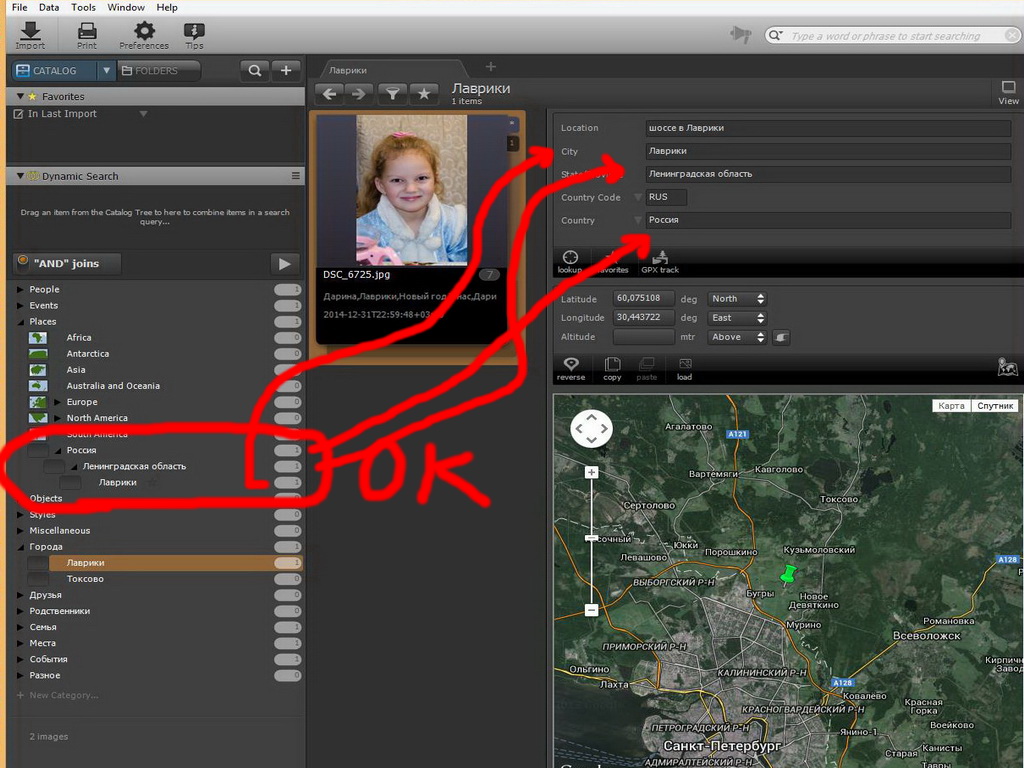Run the dynamic search with the play button
1024x768 pixels.
(285, 264)
